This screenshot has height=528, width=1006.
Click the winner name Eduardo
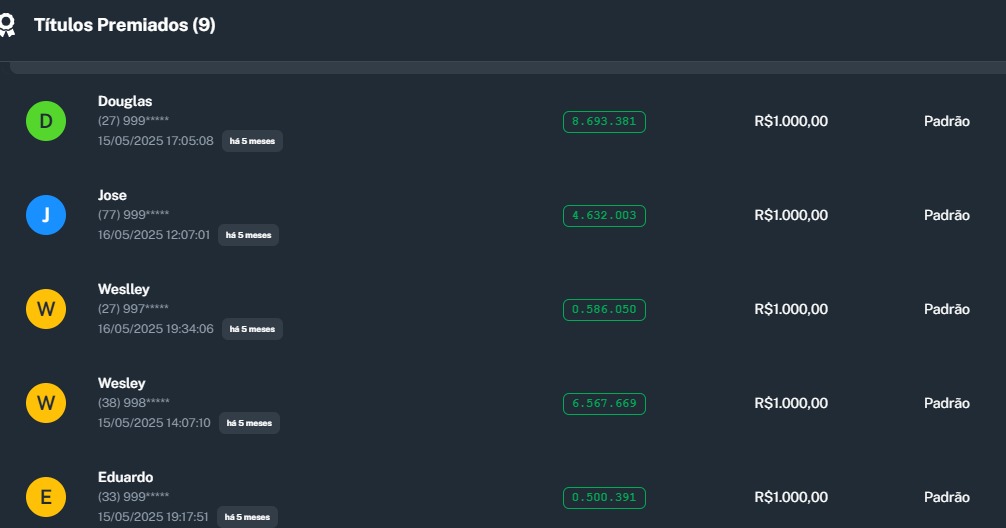coord(125,477)
